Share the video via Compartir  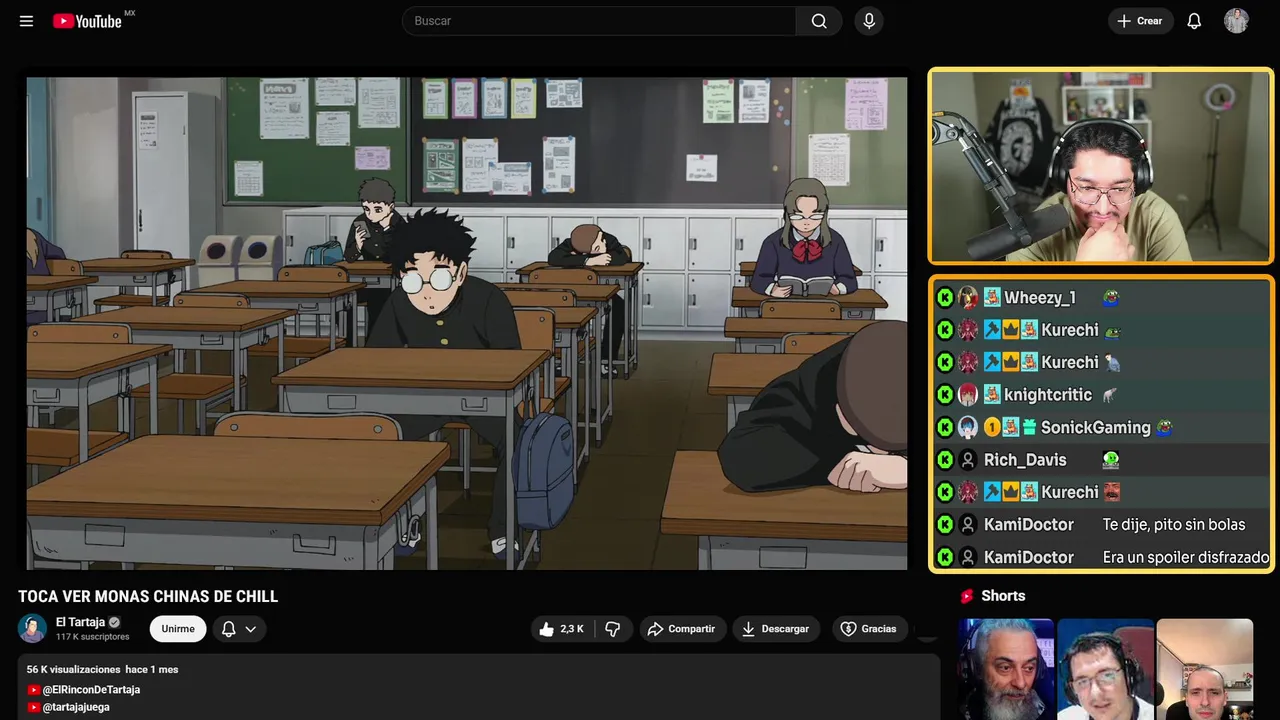pos(682,629)
